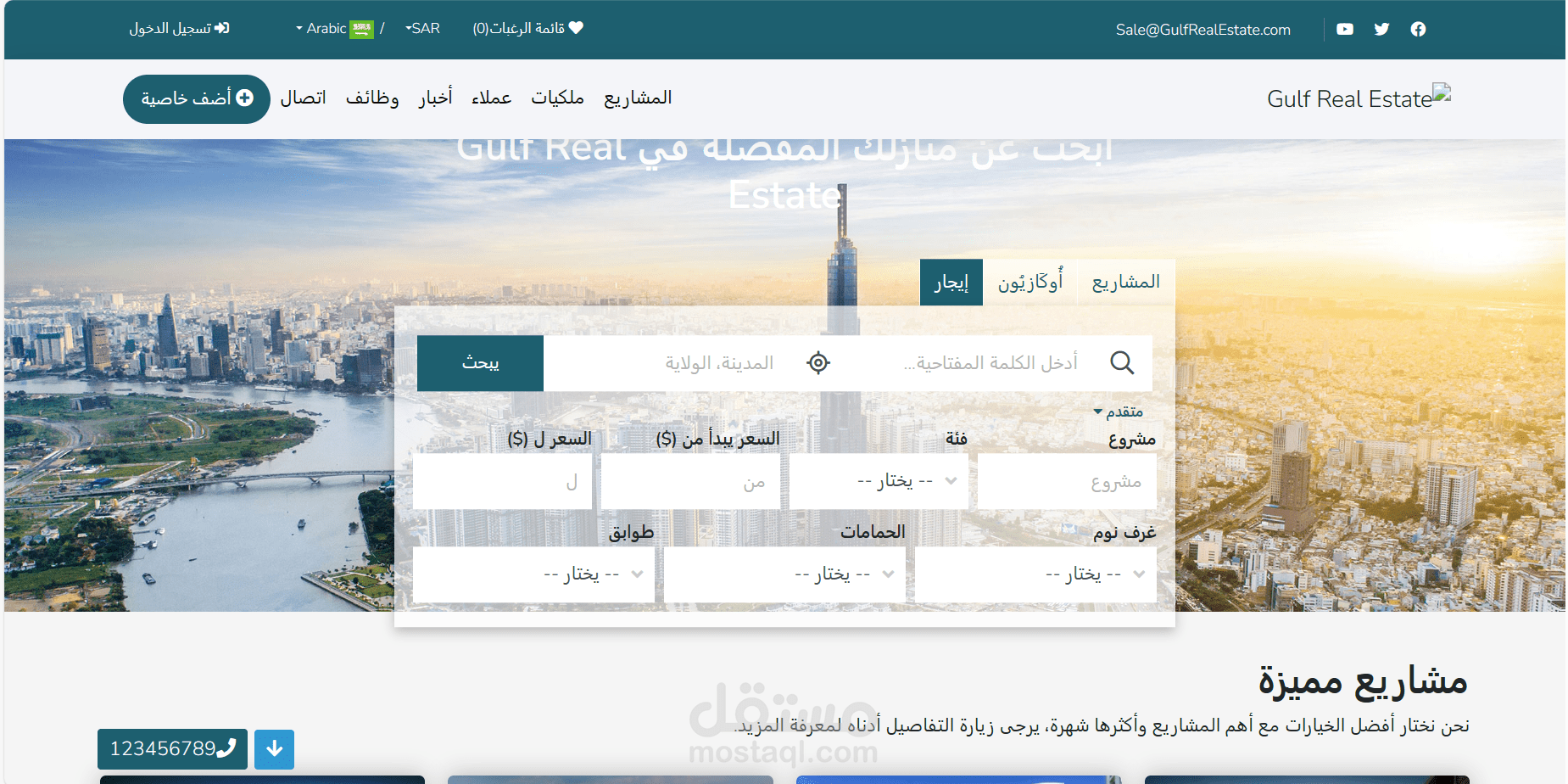Open المشاريع in the main navigation
The width and height of the screenshot is (1568, 784).
click(x=638, y=98)
